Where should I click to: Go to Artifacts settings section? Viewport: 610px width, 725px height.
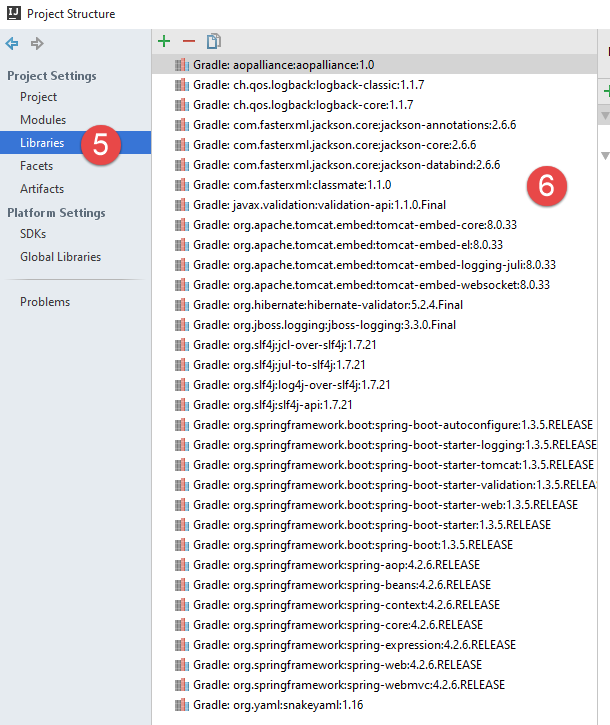tap(42, 189)
